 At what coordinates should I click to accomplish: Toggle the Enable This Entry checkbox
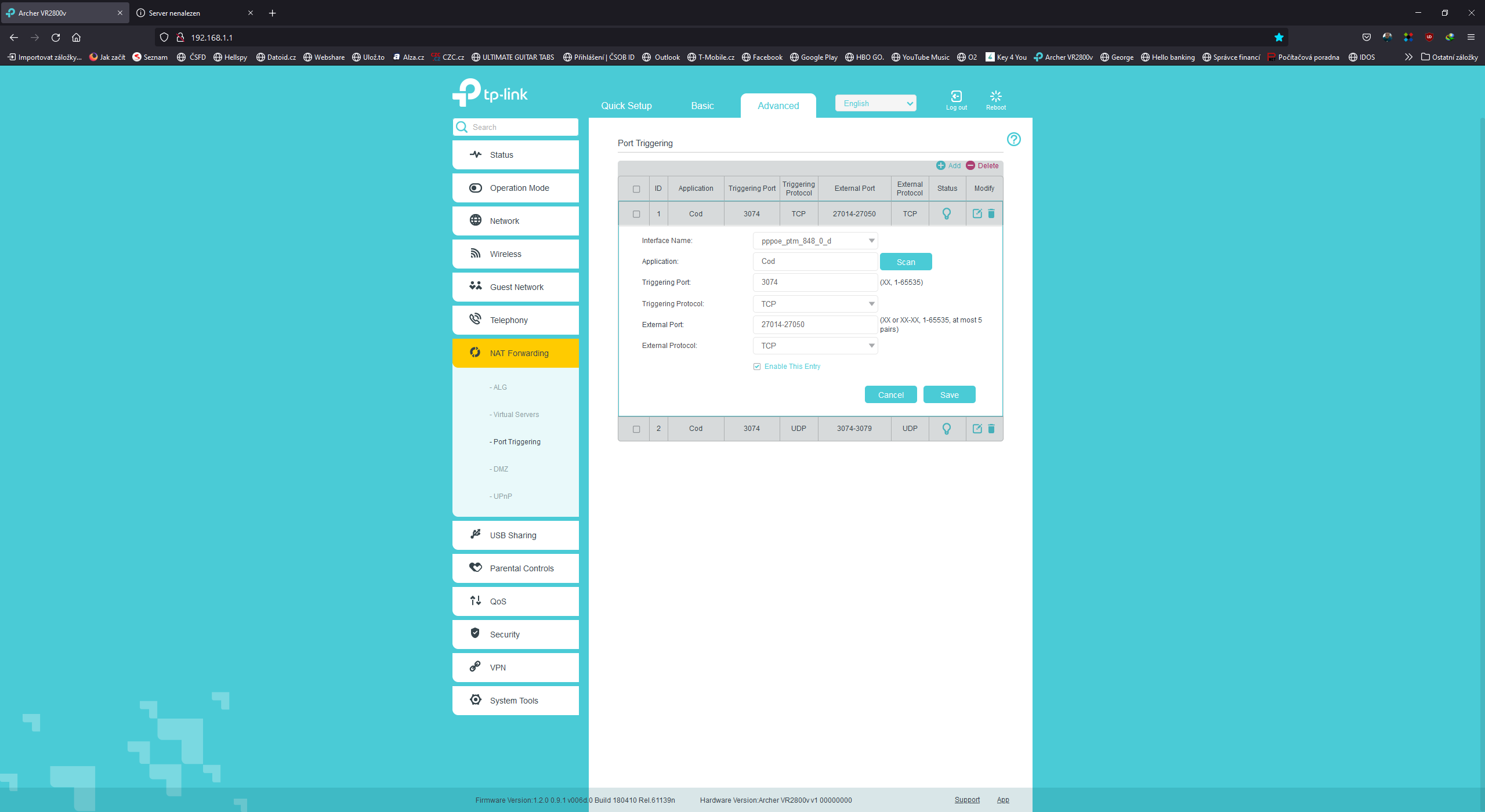(x=757, y=367)
